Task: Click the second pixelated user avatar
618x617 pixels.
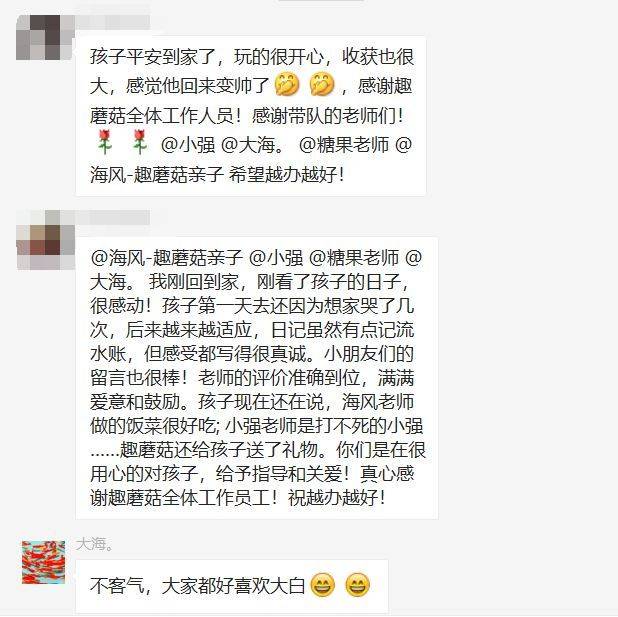Action: tap(45, 240)
